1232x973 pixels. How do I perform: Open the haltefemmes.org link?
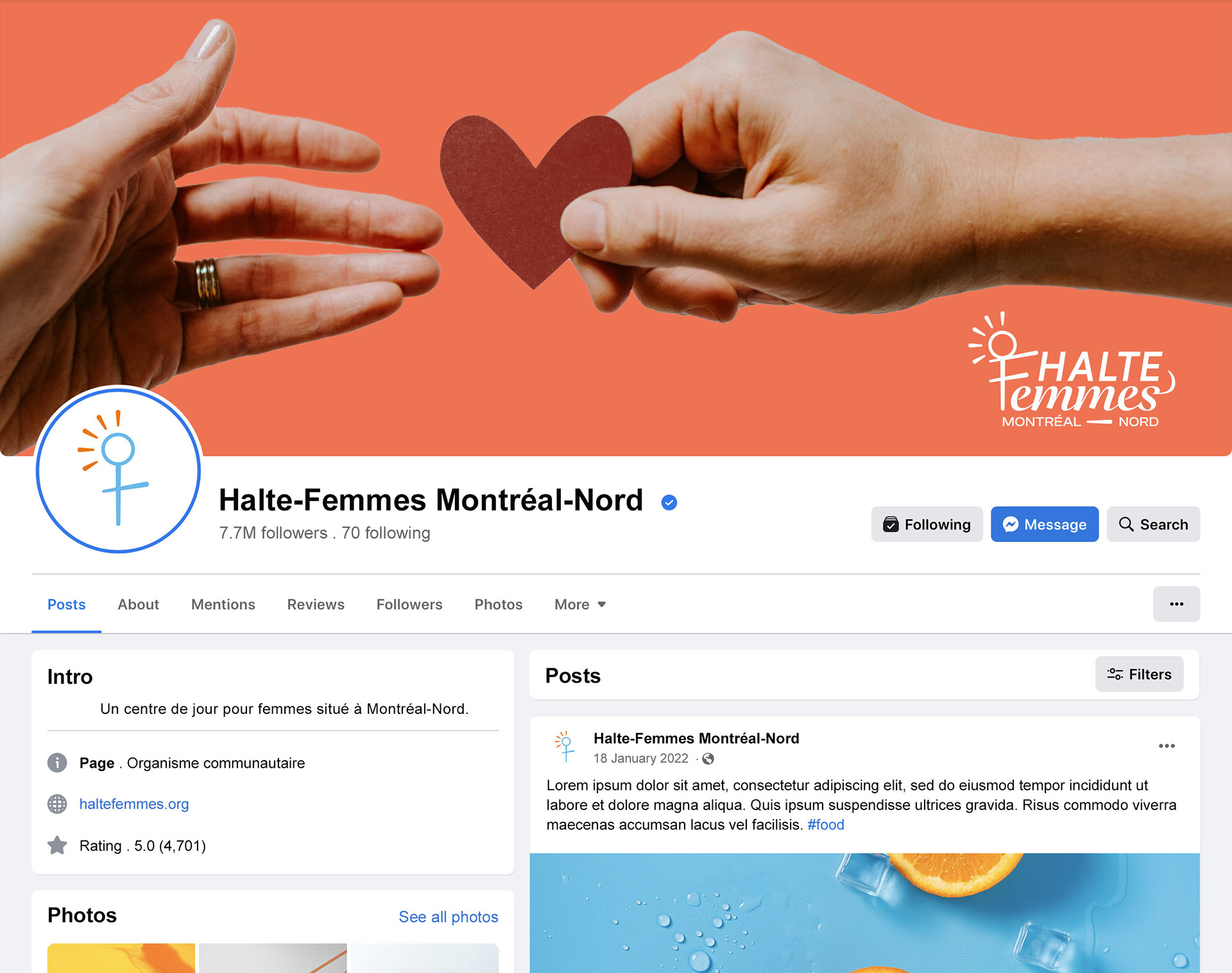(134, 804)
